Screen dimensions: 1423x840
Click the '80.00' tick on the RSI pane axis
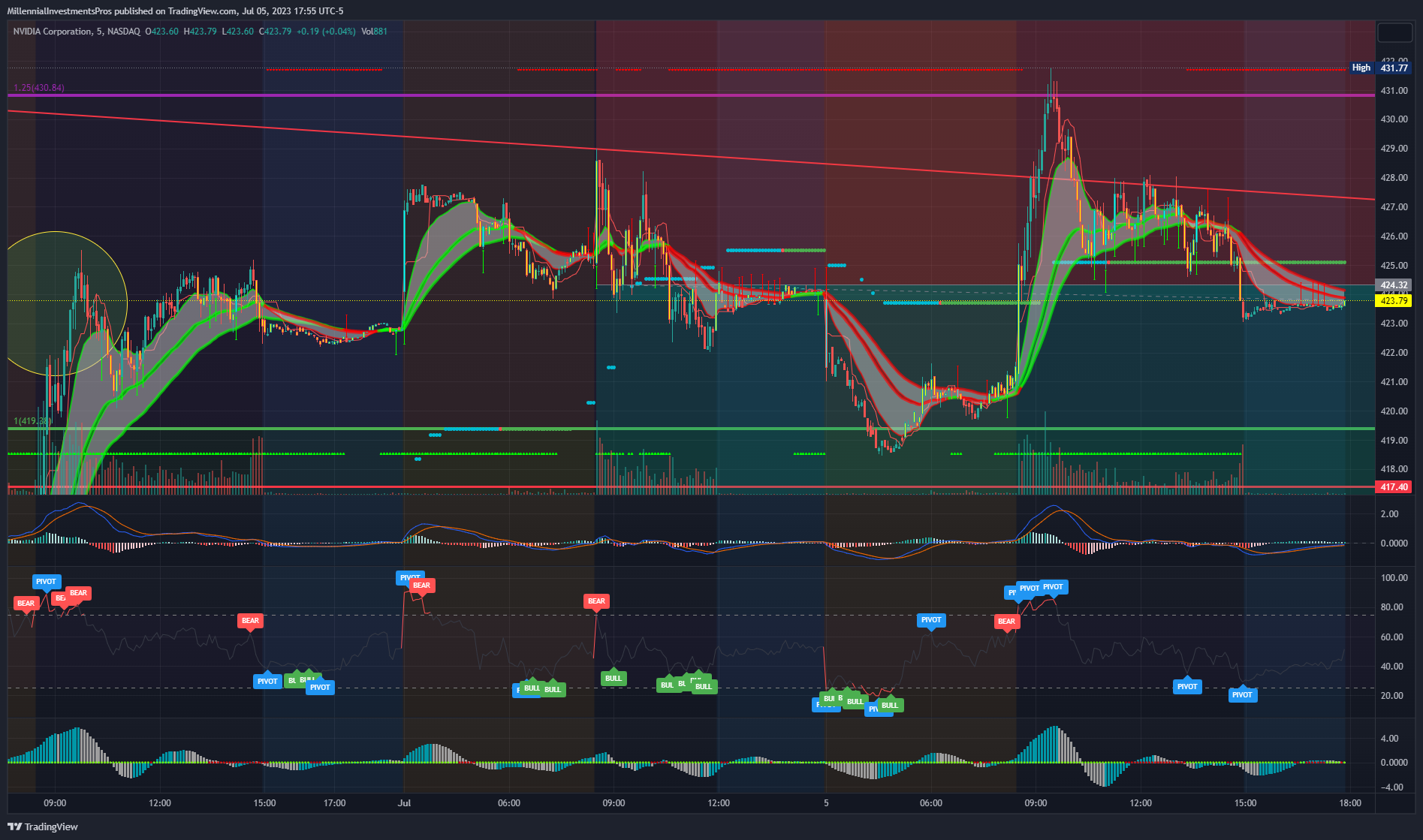point(1392,607)
